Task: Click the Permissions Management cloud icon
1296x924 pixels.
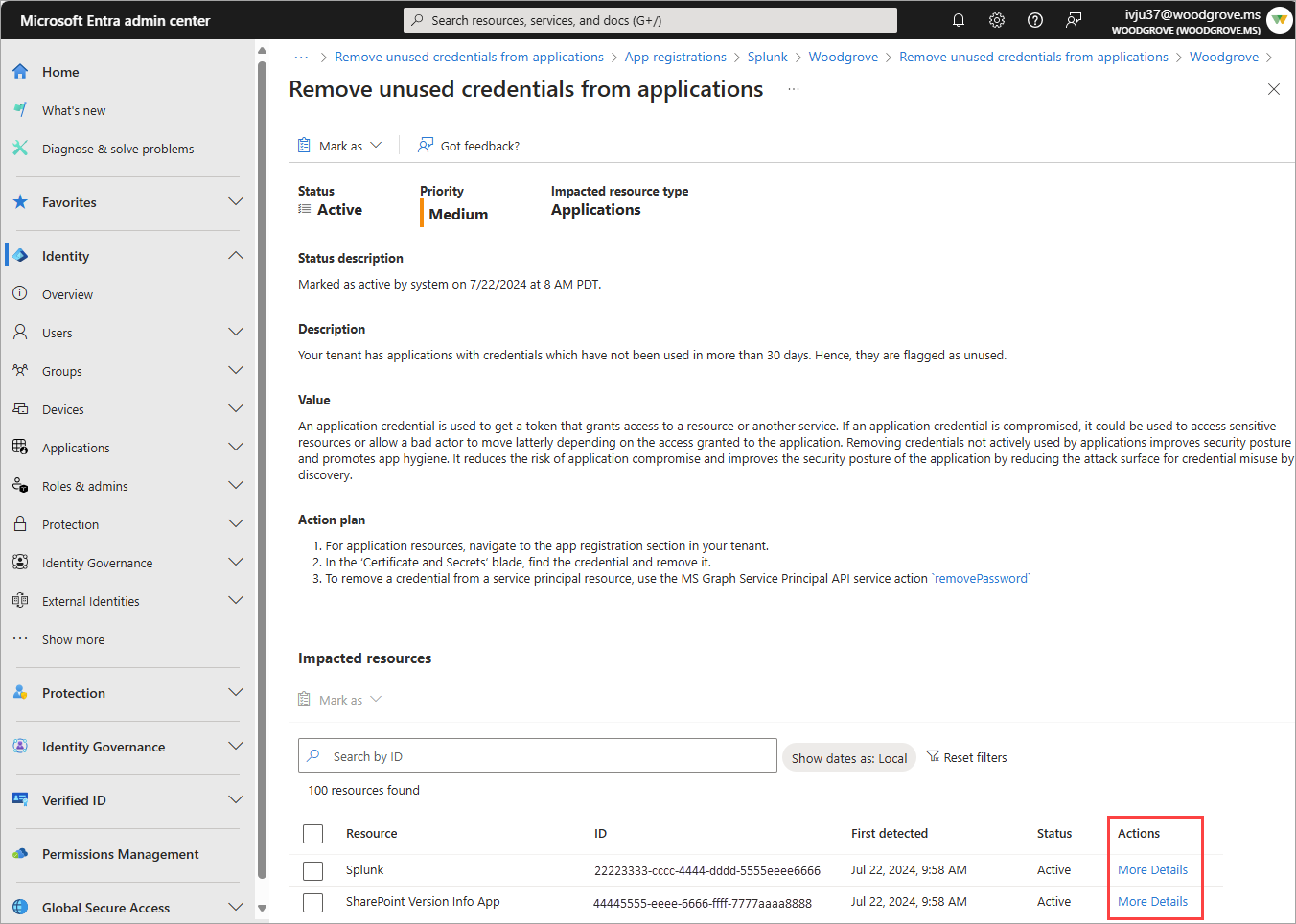Action: pyautogui.click(x=20, y=854)
